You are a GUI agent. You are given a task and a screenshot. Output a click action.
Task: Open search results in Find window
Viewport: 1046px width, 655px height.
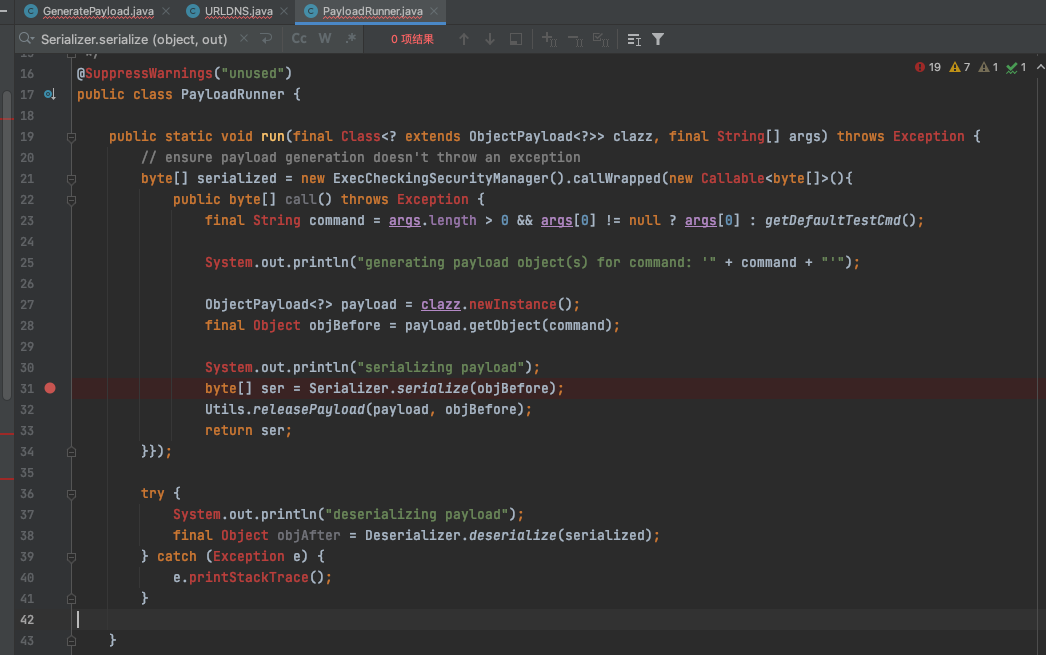(516, 39)
